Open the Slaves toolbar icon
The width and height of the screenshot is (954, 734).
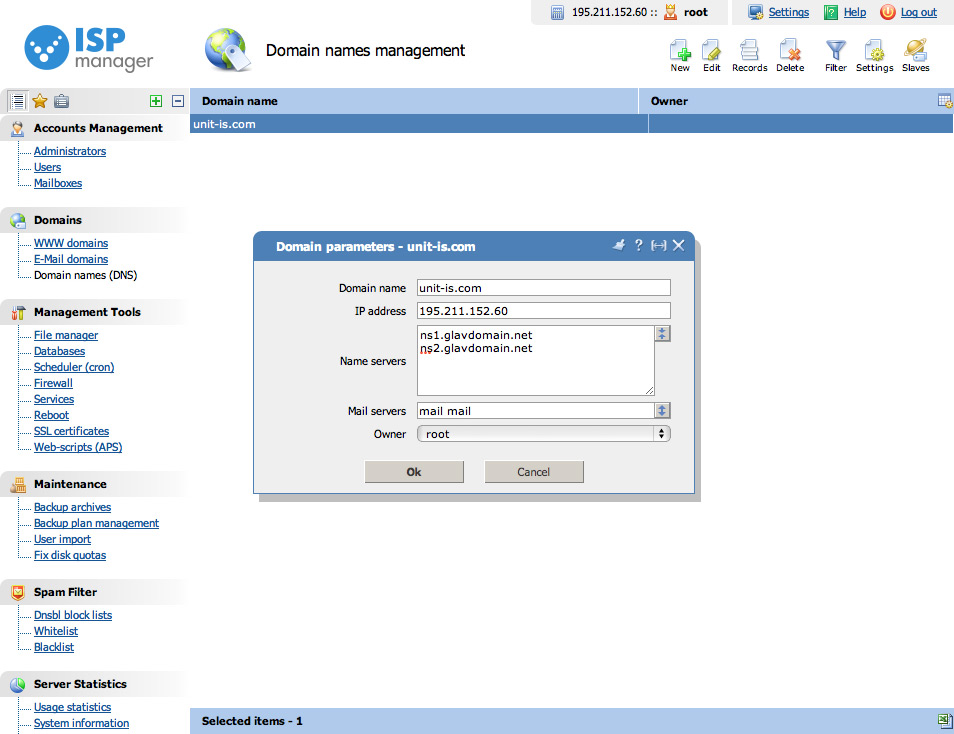pyautogui.click(x=915, y=54)
